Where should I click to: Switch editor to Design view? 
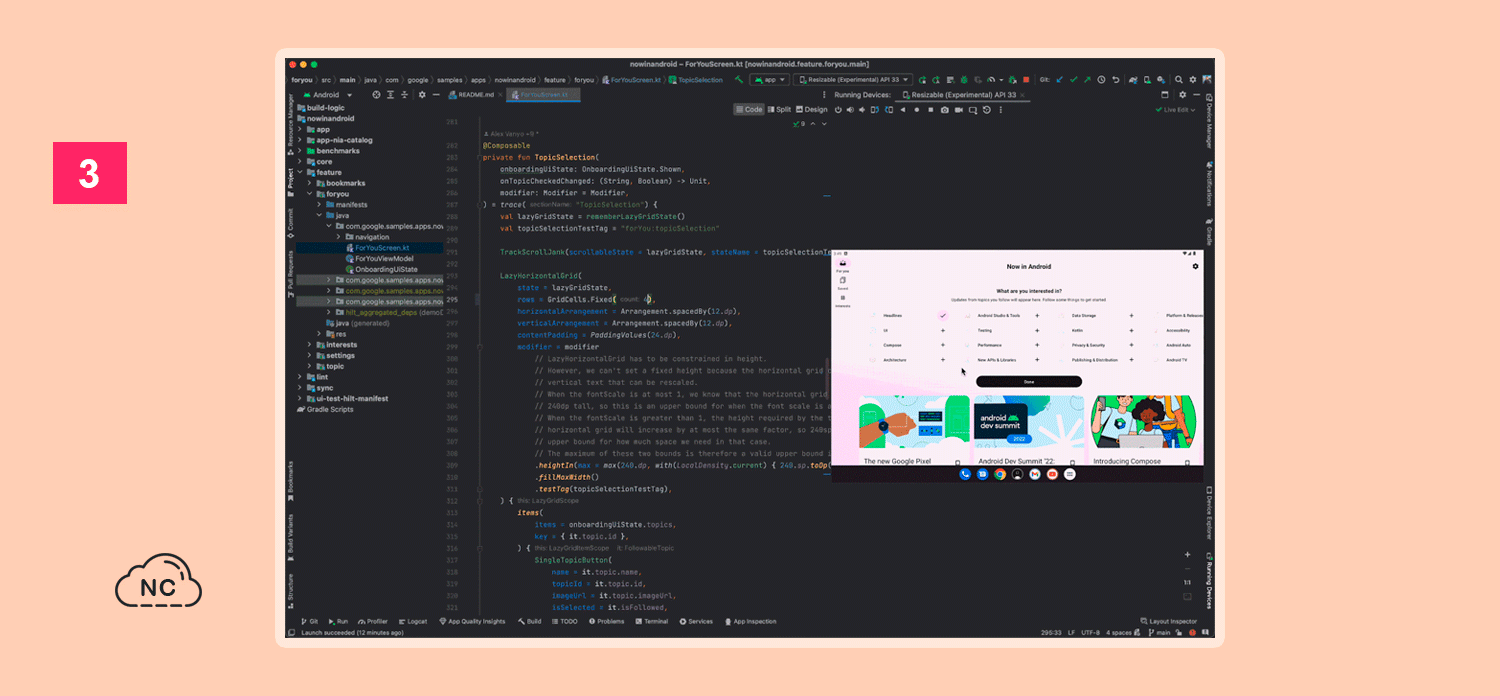pos(811,110)
